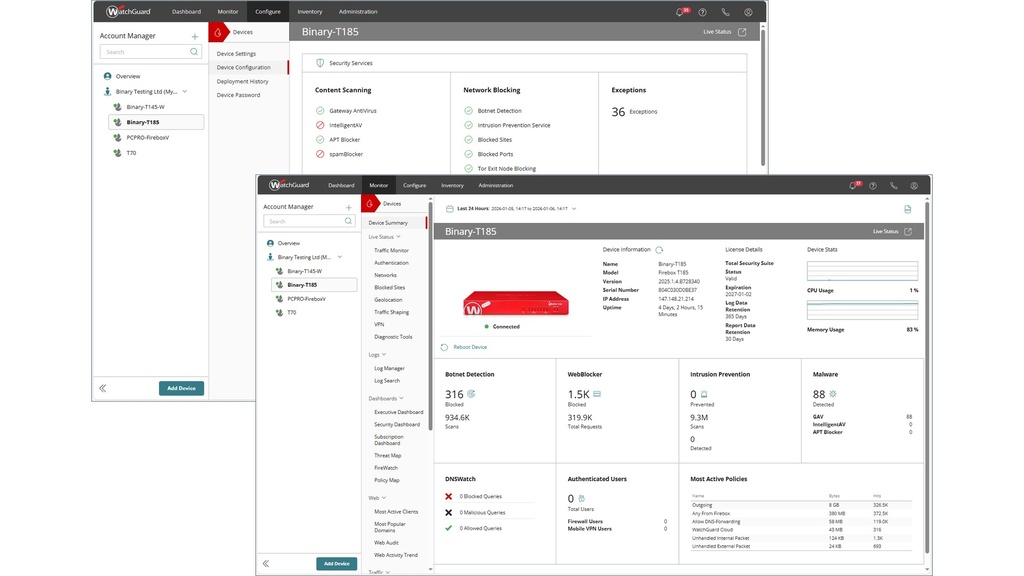The image size is (1024, 576).
Task: Click the Search field in the front Account Manager
Action: [309, 221]
